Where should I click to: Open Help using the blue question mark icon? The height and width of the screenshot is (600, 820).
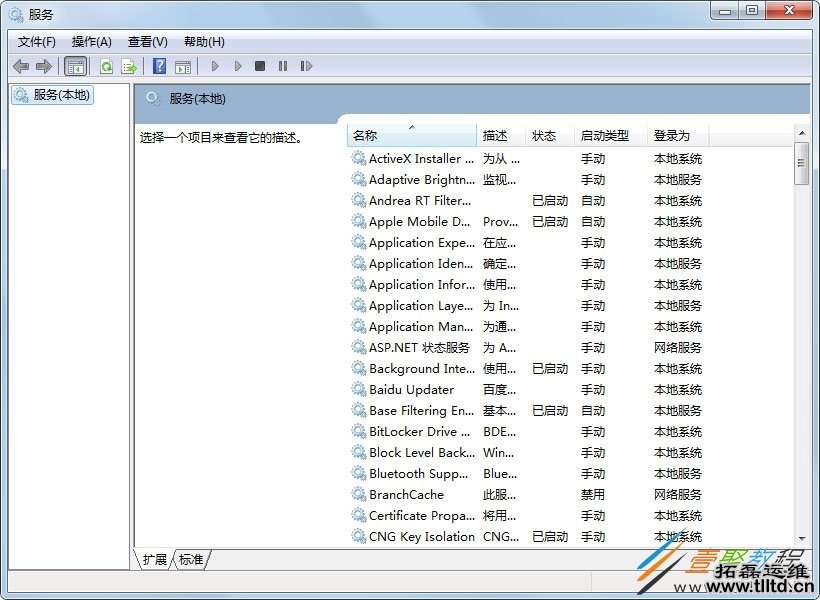pyautogui.click(x=159, y=65)
